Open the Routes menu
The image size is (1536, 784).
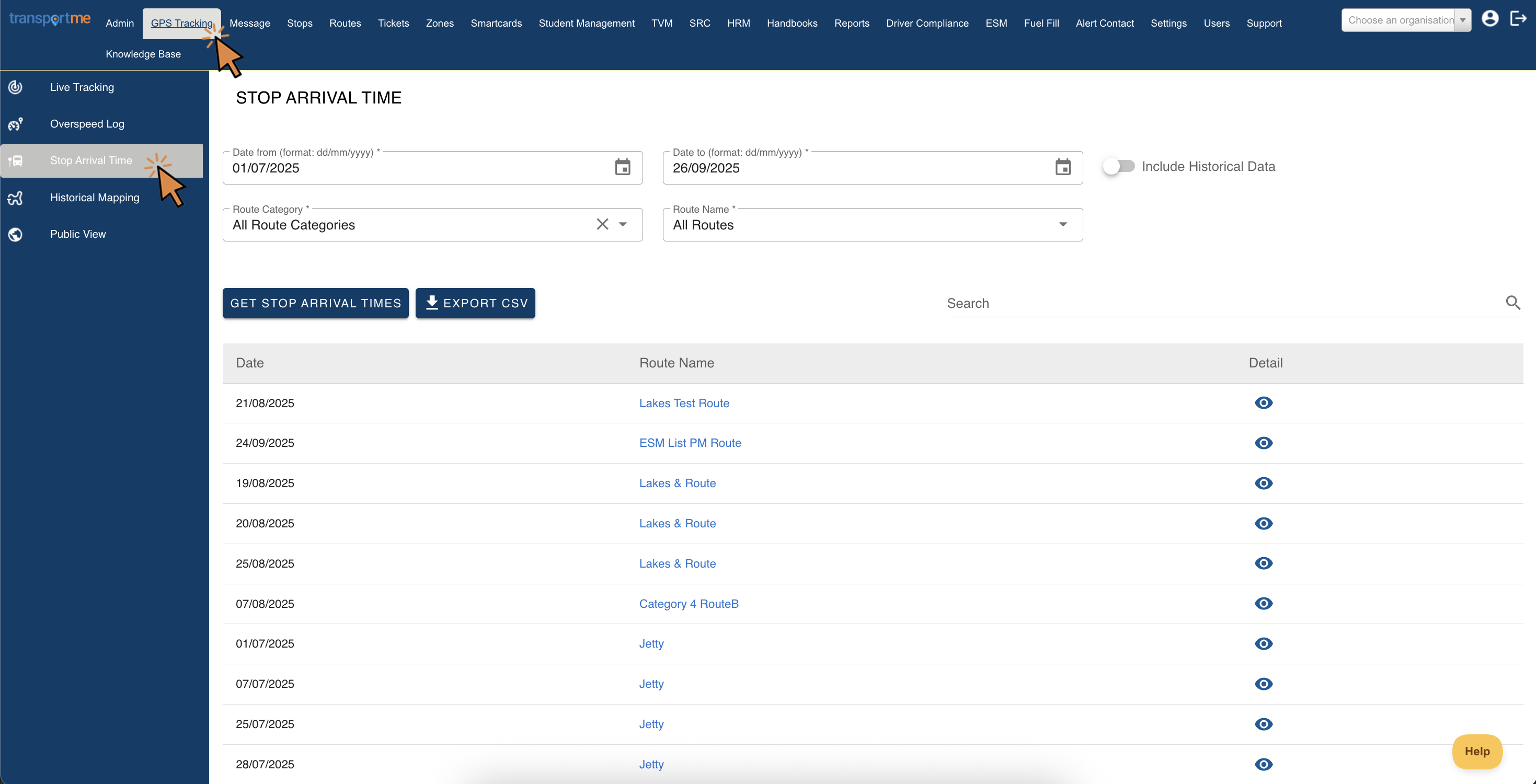pos(345,23)
